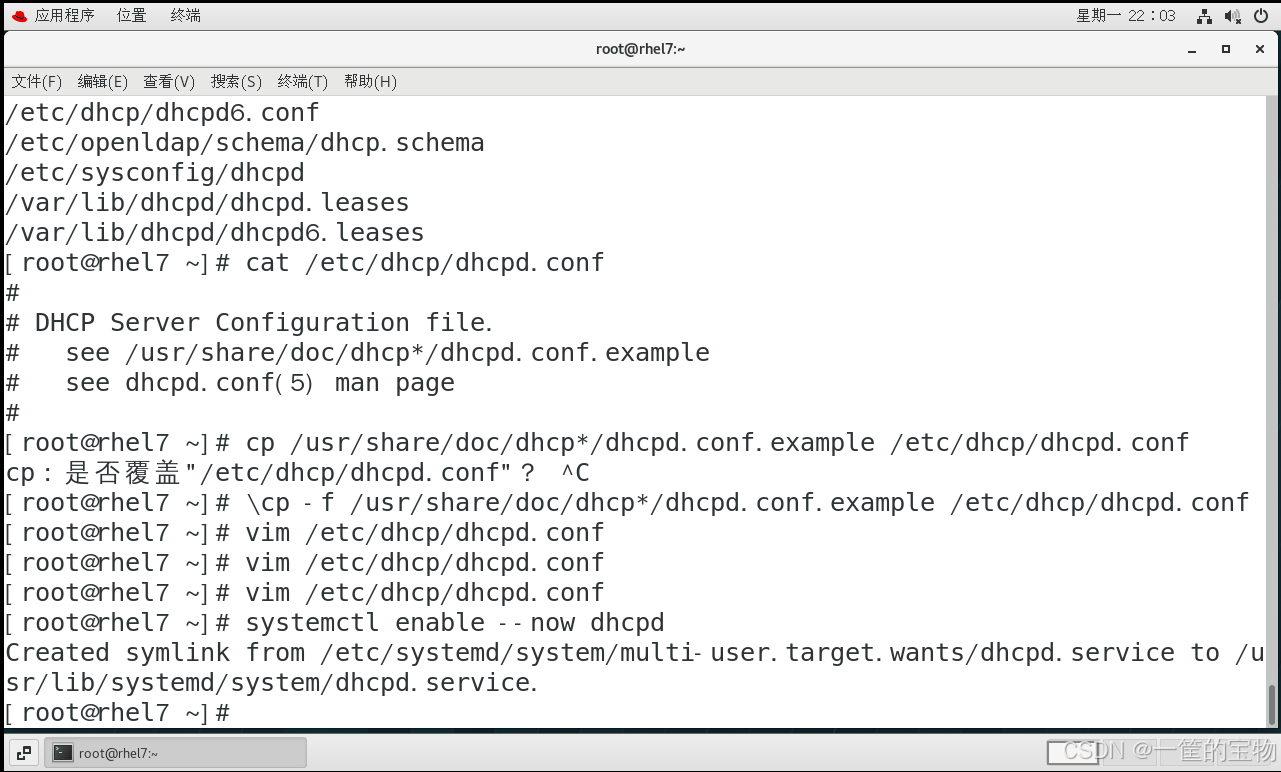Click the terminal icon in taskbar entry

click(63, 753)
